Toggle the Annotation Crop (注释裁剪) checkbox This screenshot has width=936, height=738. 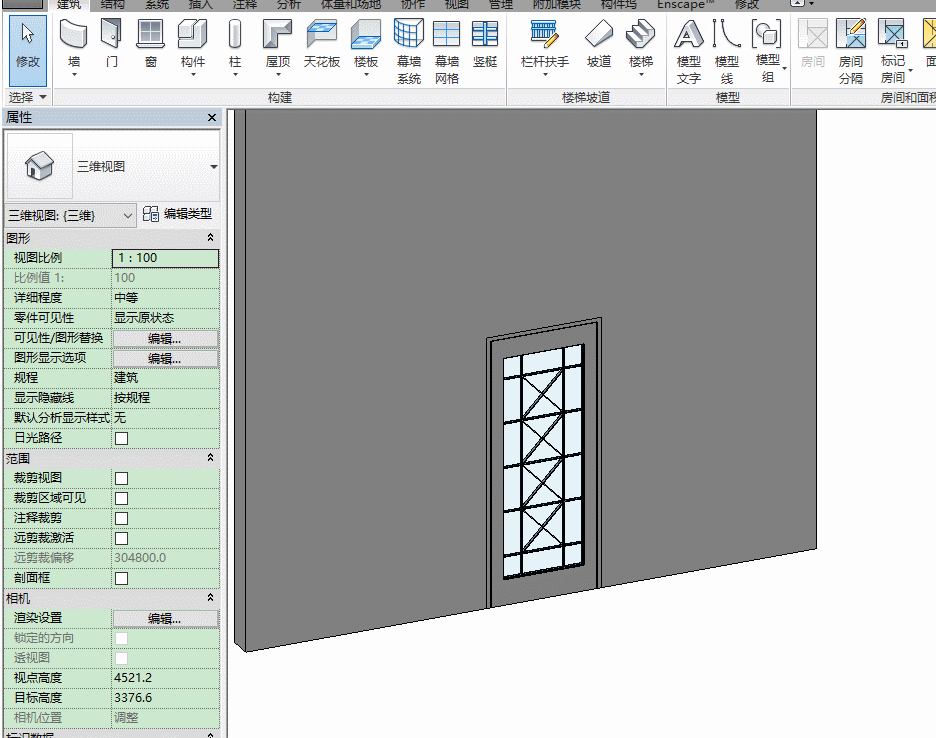click(121, 518)
